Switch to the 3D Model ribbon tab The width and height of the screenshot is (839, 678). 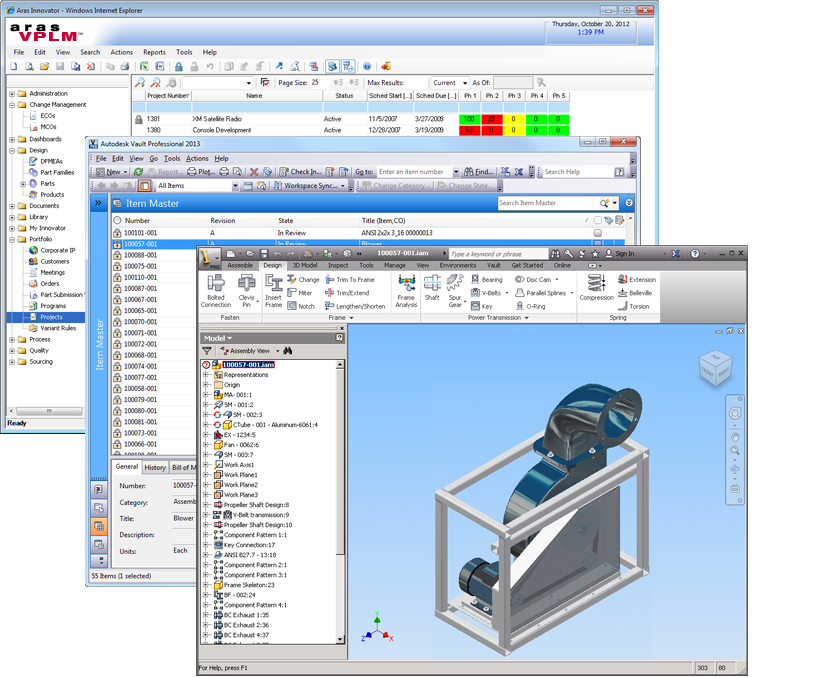pos(304,265)
